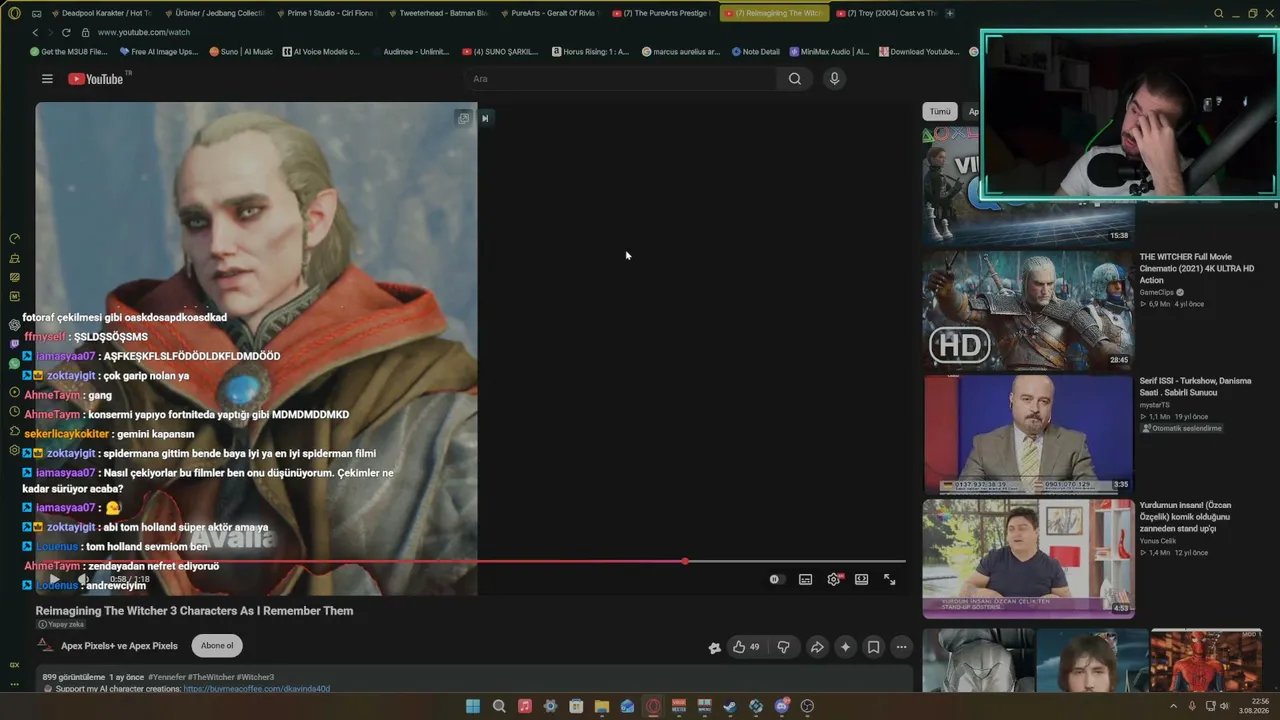Switch to the Tweeterhead - Batman tab

[439, 13]
